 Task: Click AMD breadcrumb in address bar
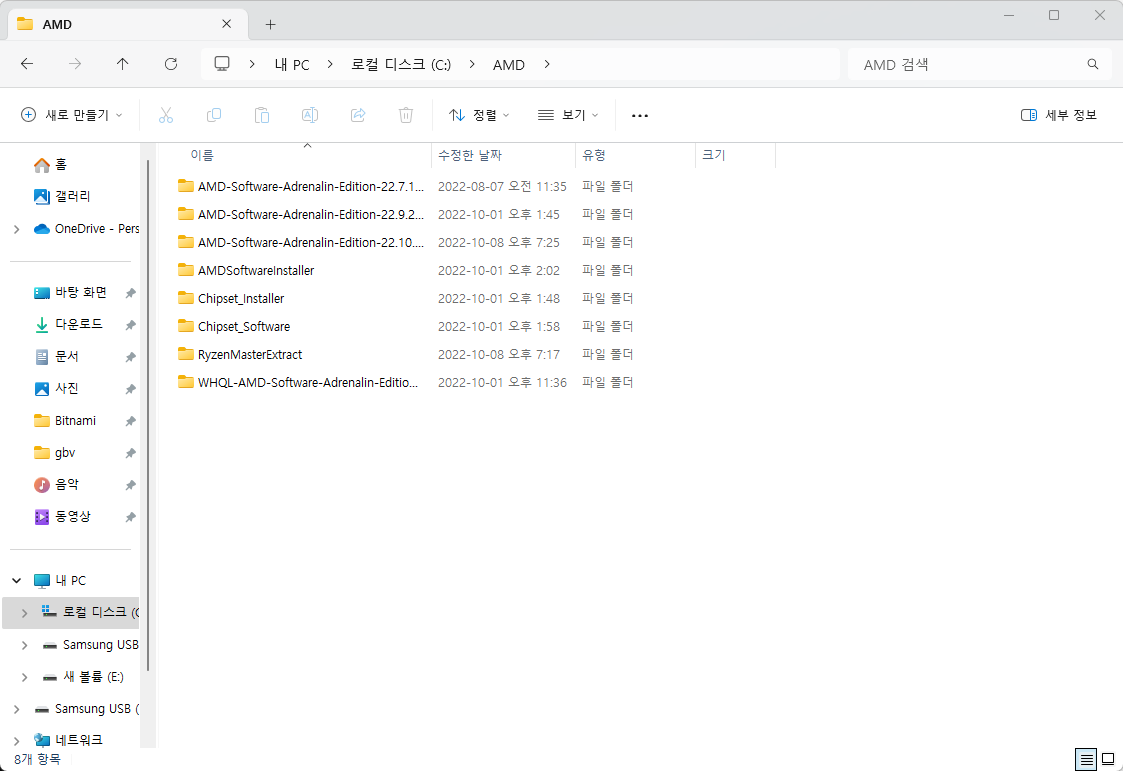pos(509,64)
